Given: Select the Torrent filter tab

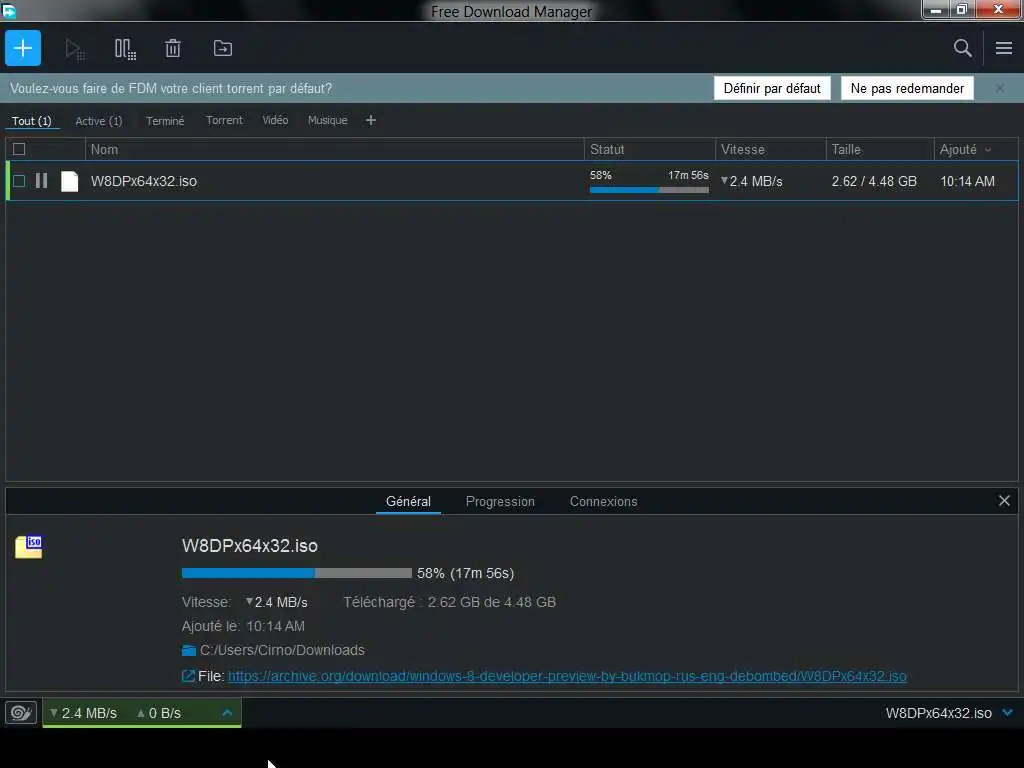Looking at the screenshot, I should (224, 120).
